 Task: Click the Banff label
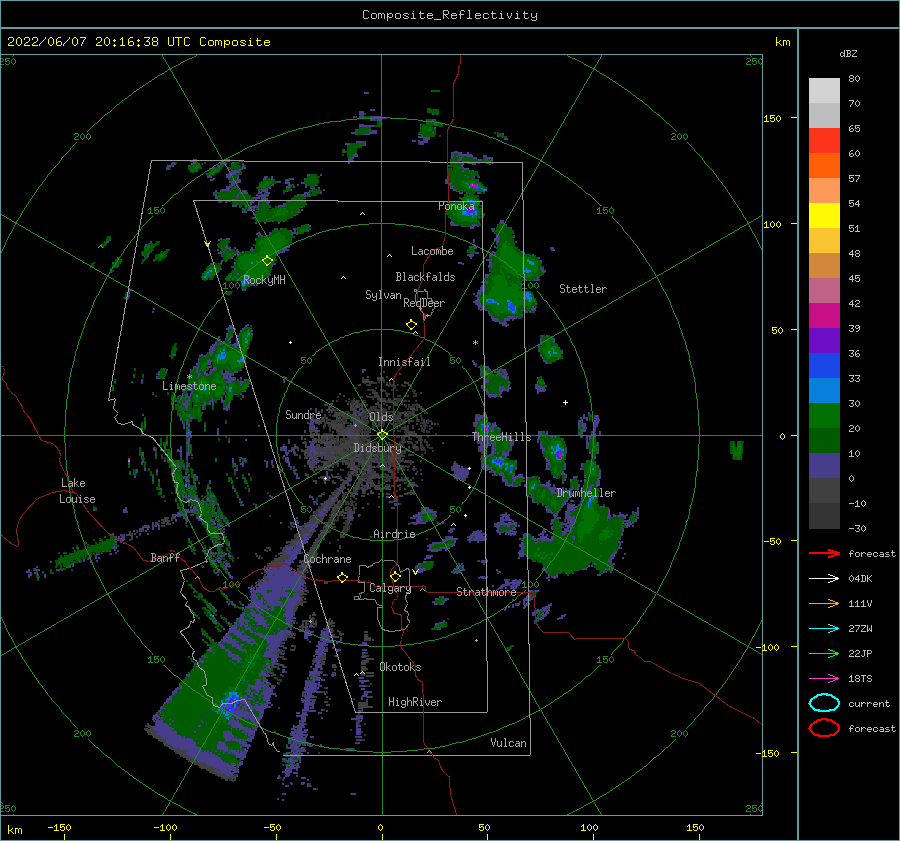click(165, 557)
